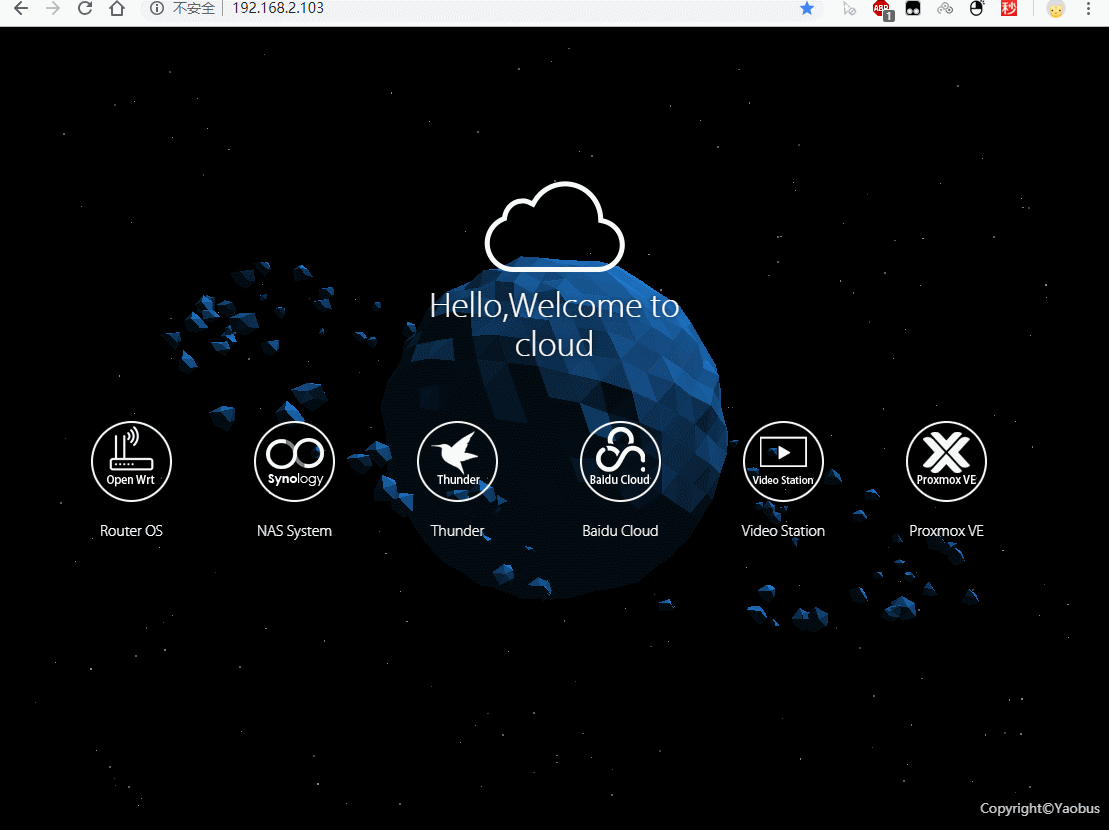1109x830 pixels.
Task: Click the mouse-shaped extension icon
Action: [977, 9]
